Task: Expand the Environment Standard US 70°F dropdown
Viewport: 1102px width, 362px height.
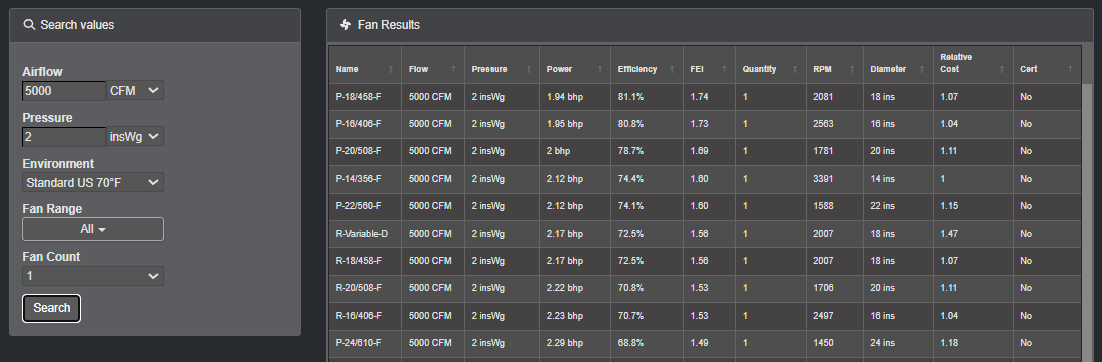Action: (x=93, y=183)
